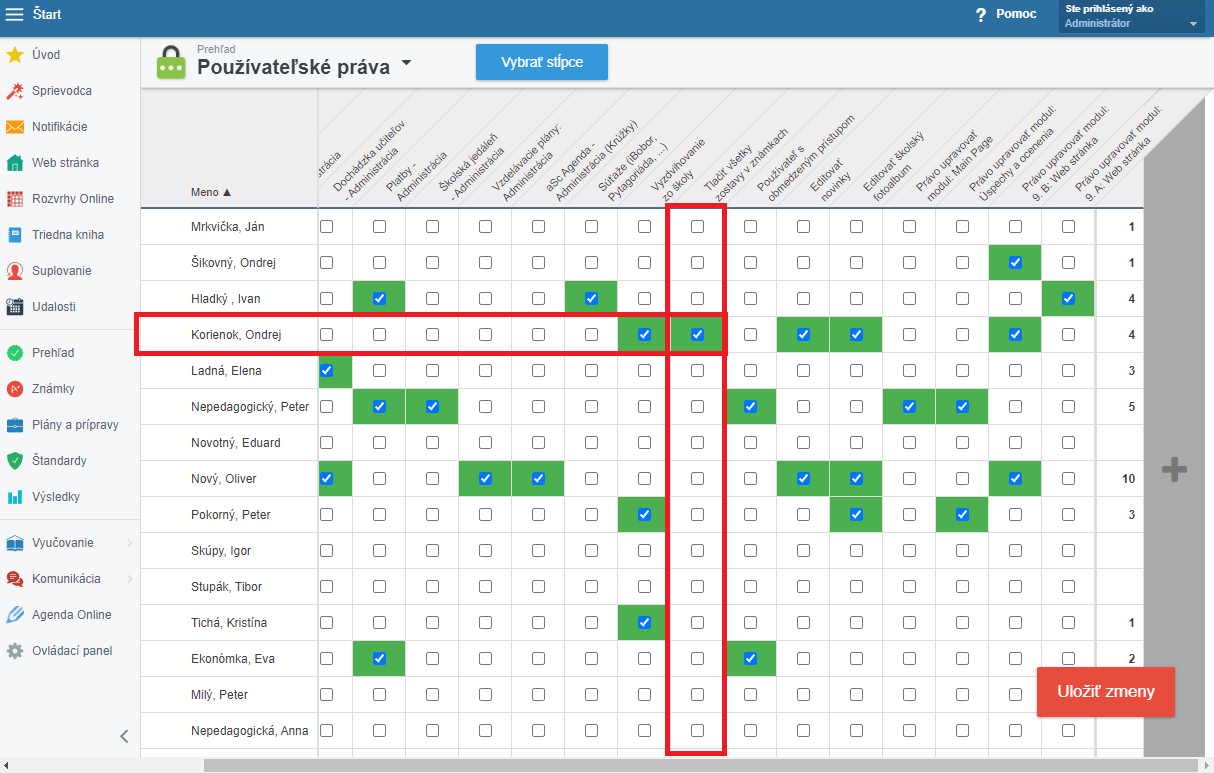Open Ovládací panel gear icon
This screenshot has width=1214, height=773.
click(15, 651)
